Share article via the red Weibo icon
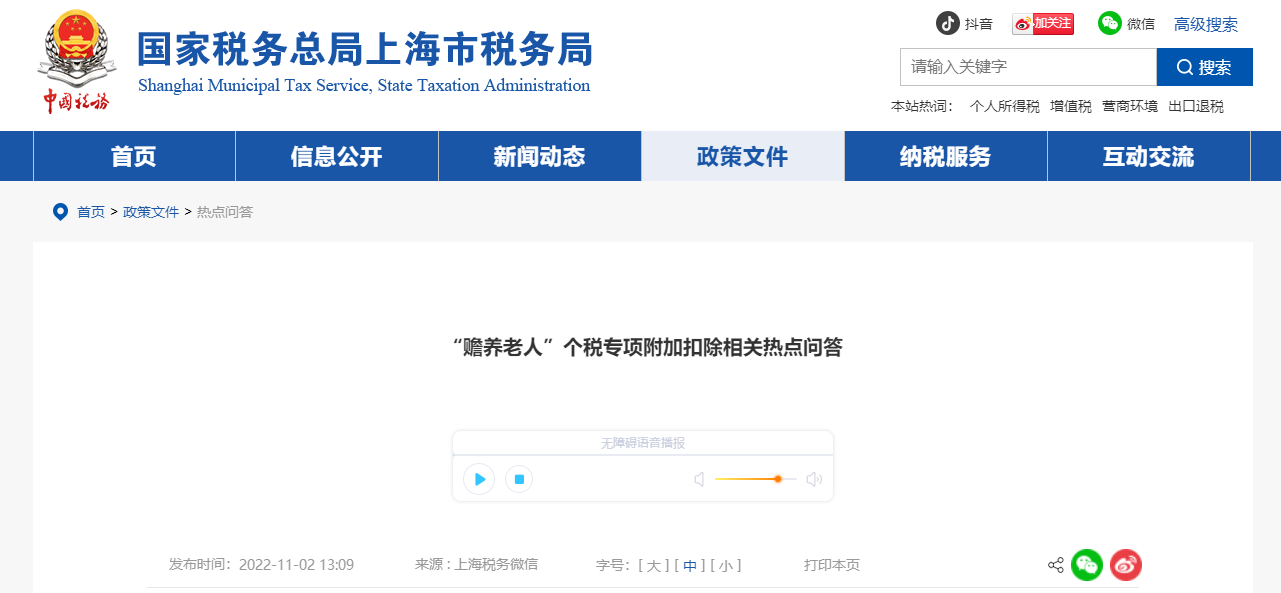This screenshot has width=1281, height=593. point(1125,565)
